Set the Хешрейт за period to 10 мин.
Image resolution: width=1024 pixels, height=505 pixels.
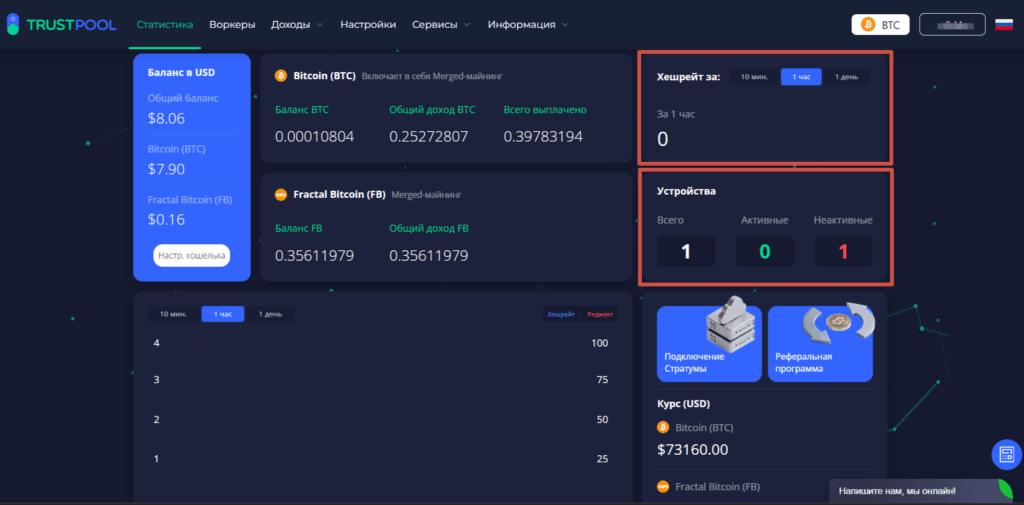(753, 77)
